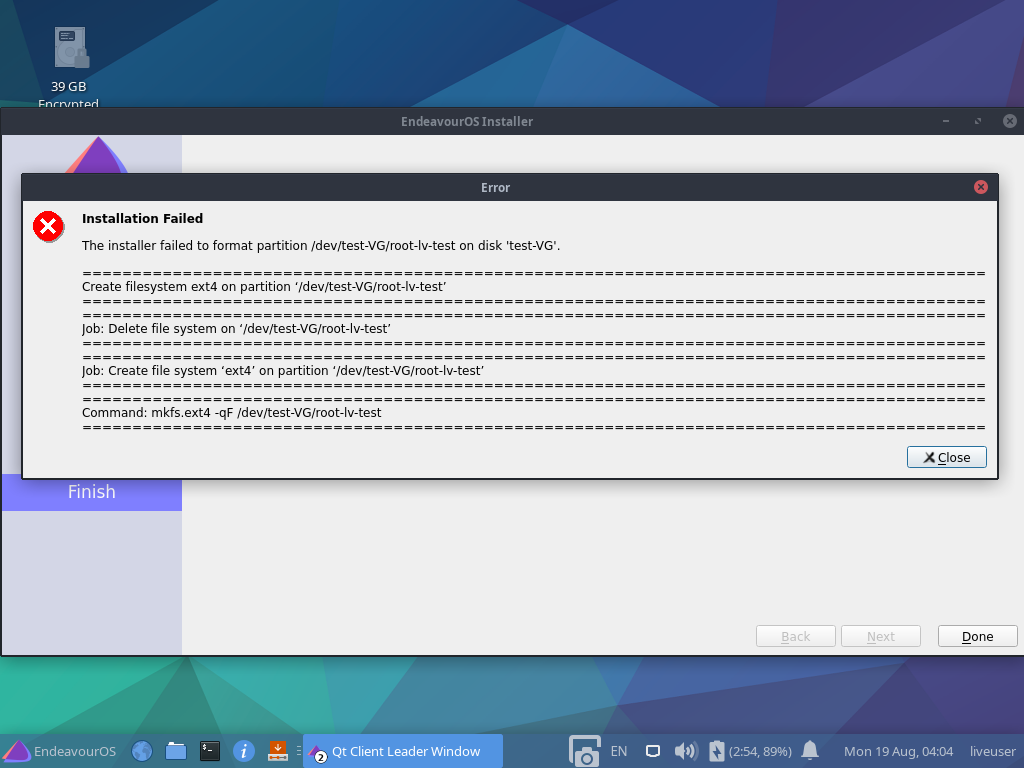Click the Done button in installer

click(x=977, y=636)
